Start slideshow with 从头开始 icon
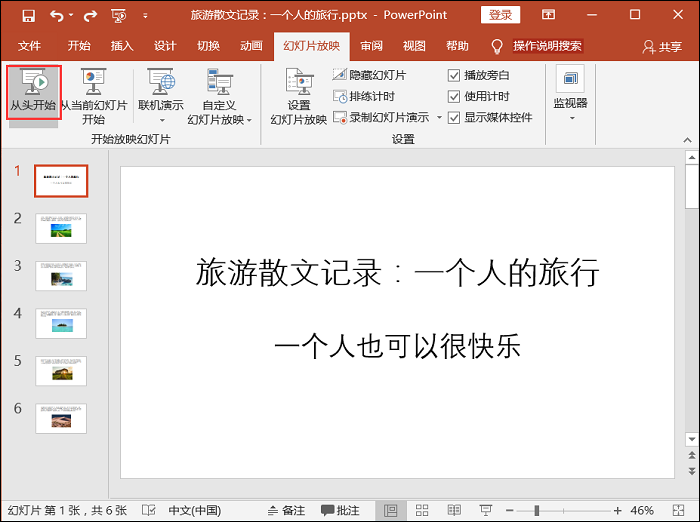This screenshot has height=522, width=700. [x=32, y=92]
